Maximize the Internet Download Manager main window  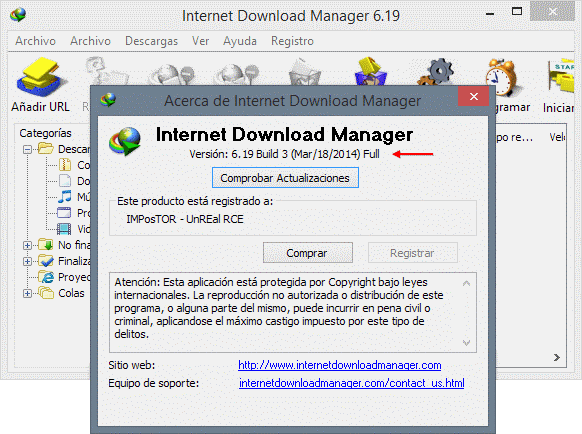(x=517, y=12)
